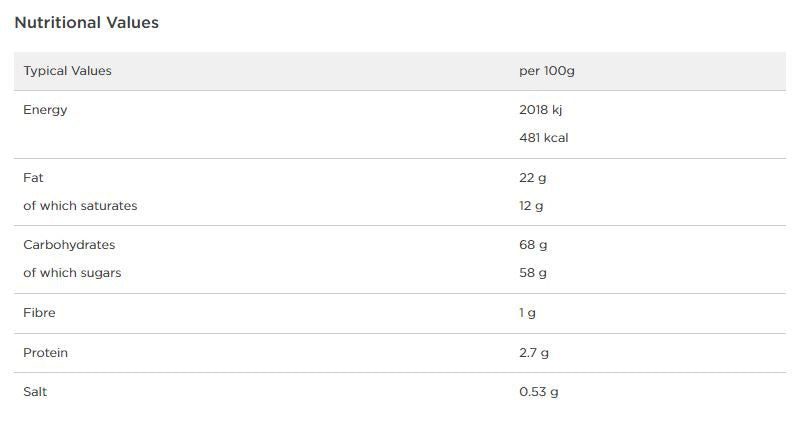Click the Salt row label

click(35, 392)
